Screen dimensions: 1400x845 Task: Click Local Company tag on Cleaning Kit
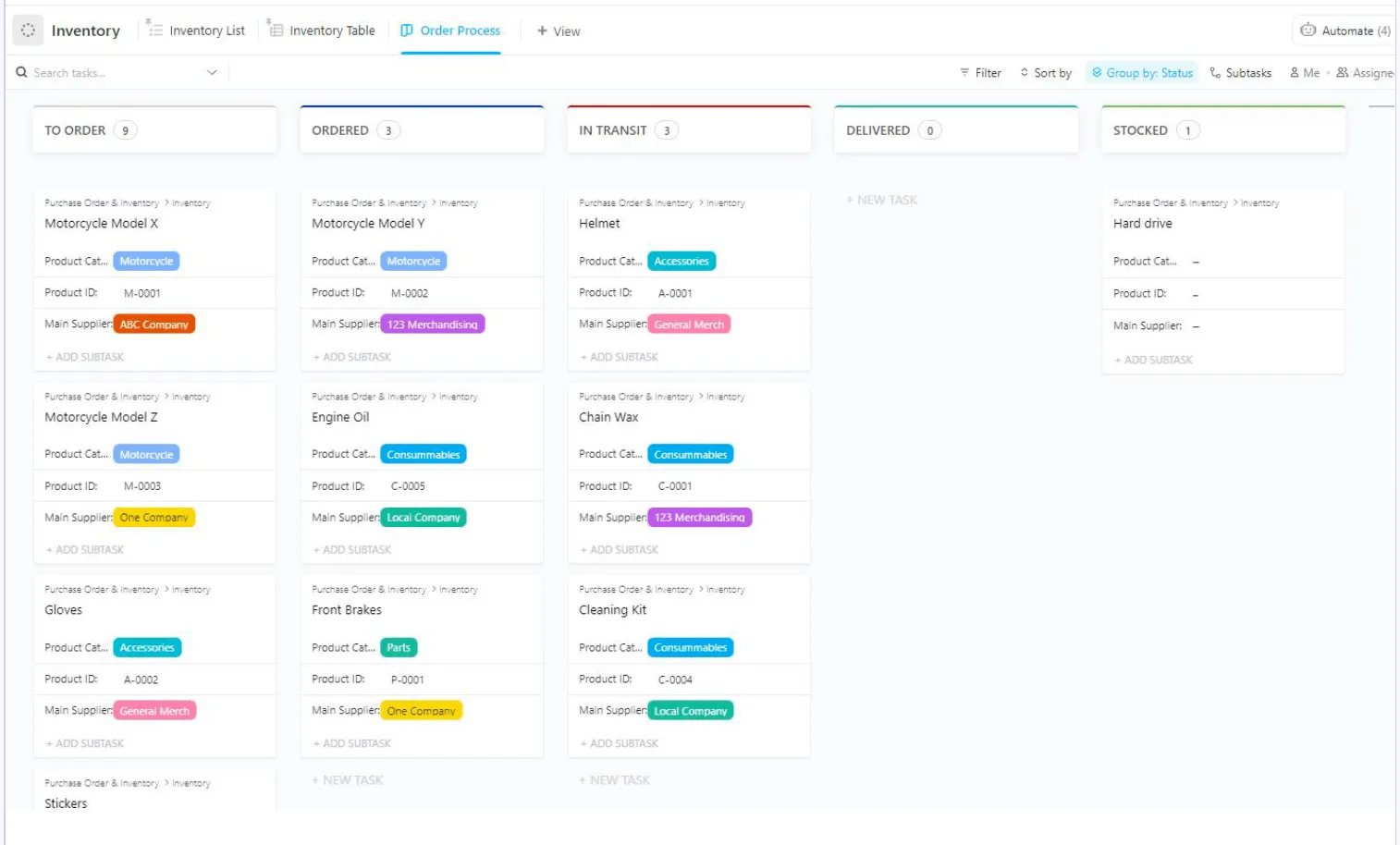click(x=691, y=711)
